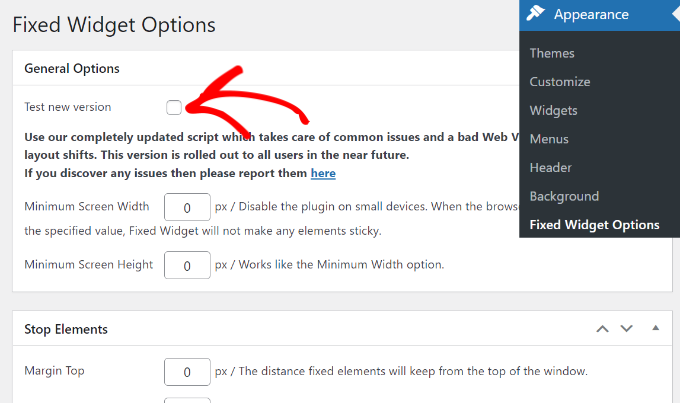This screenshot has height=403, width=680.
Task: Click the "Test new version" label text
Action: [x=68, y=107]
